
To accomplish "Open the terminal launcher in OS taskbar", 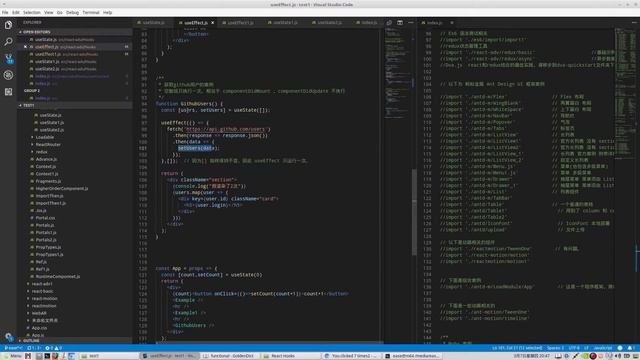I will [x=47, y=356].
